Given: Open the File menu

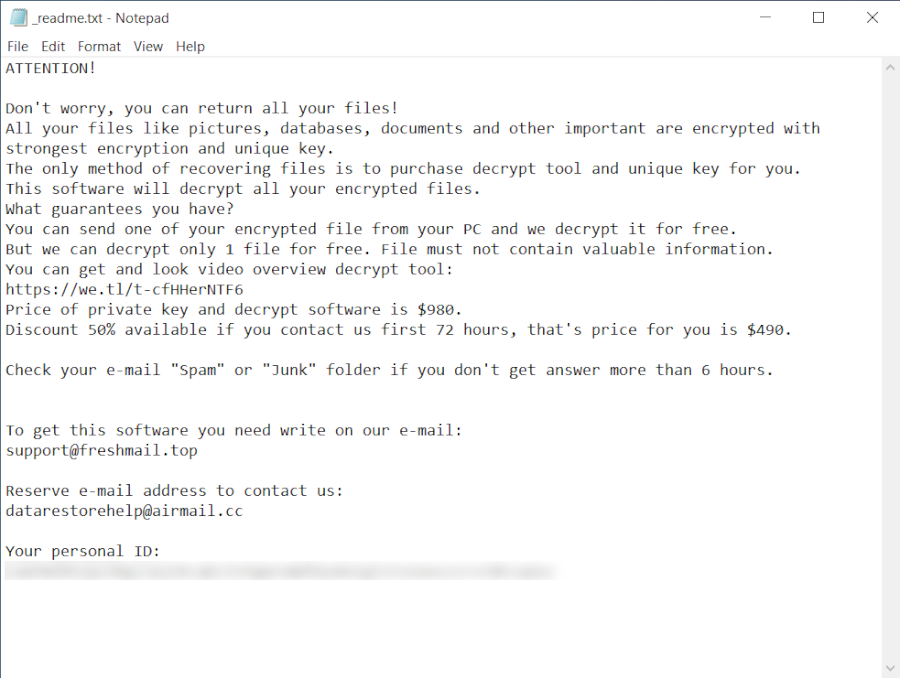Looking at the screenshot, I should click(17, 47).
